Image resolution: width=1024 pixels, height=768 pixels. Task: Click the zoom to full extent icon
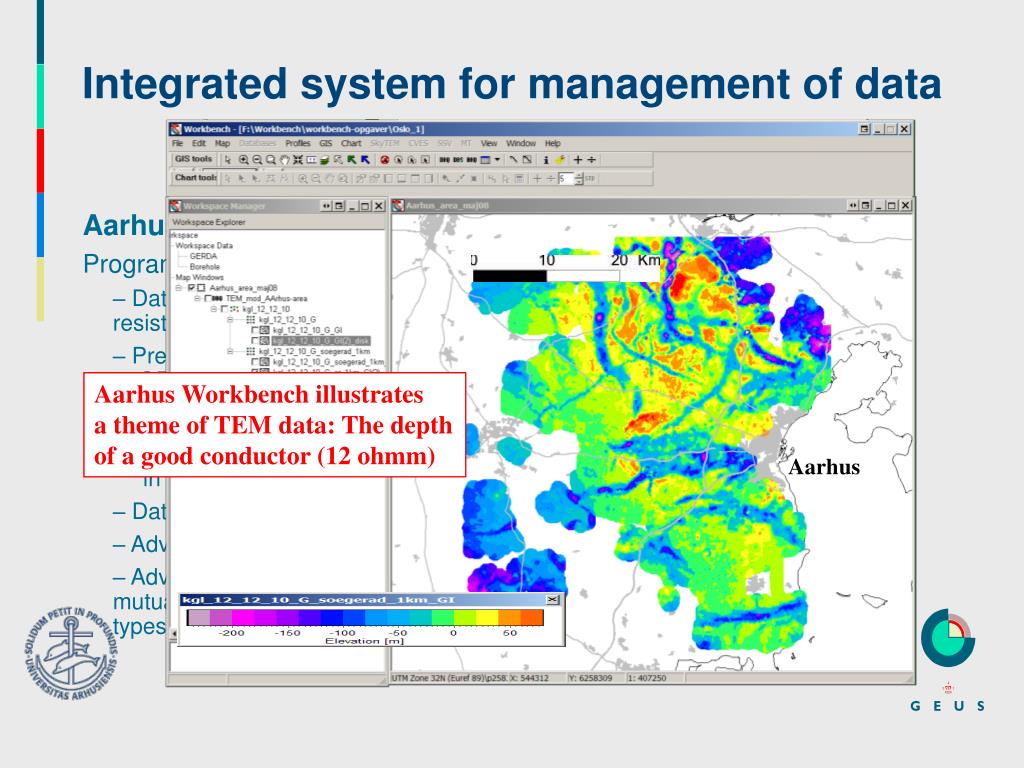tap(298, 160)
